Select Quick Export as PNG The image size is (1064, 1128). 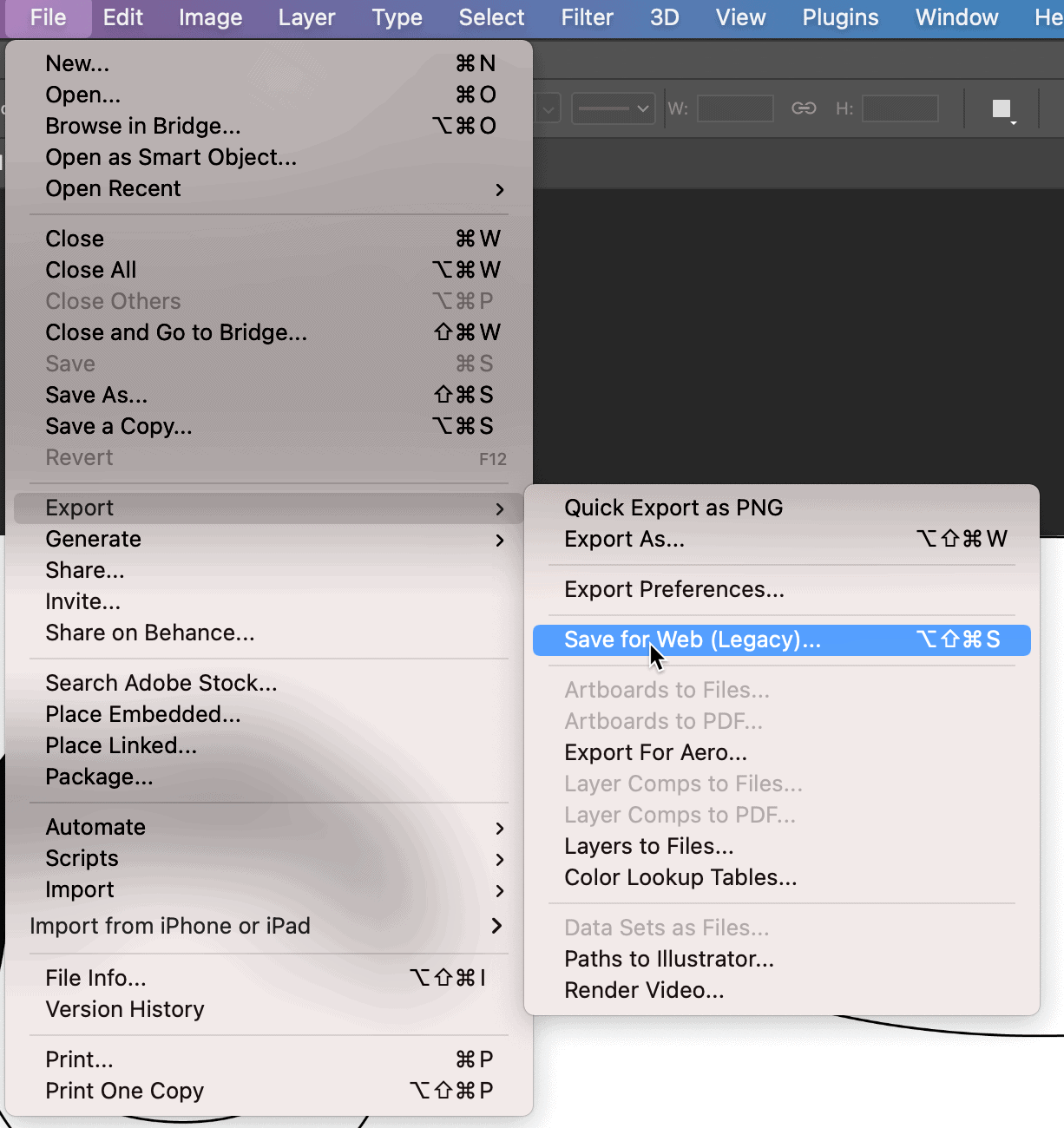pyautogui.click(x=782, y=508)
